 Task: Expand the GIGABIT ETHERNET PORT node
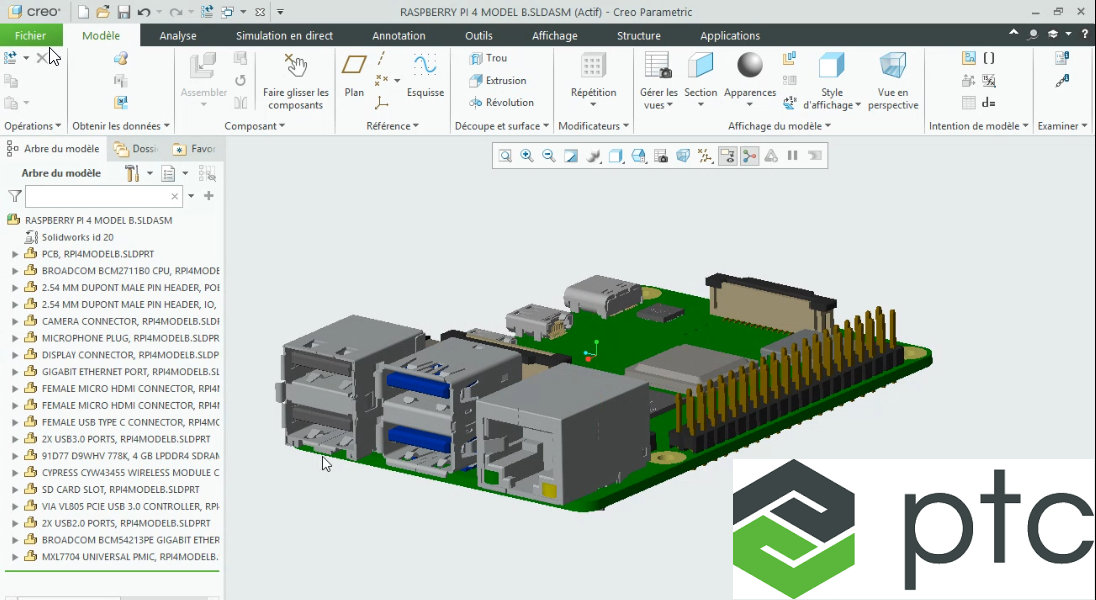[x=15, y=371]
